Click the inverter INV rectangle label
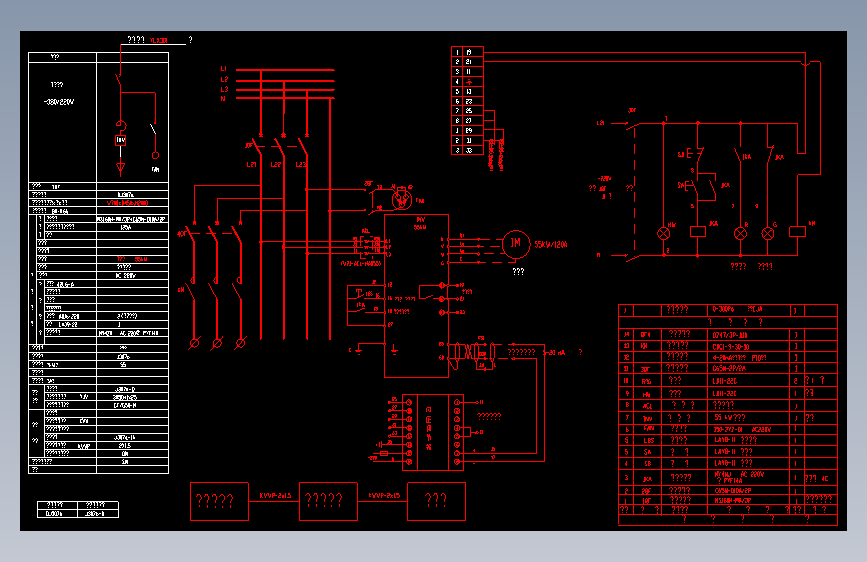 [420, 220]
